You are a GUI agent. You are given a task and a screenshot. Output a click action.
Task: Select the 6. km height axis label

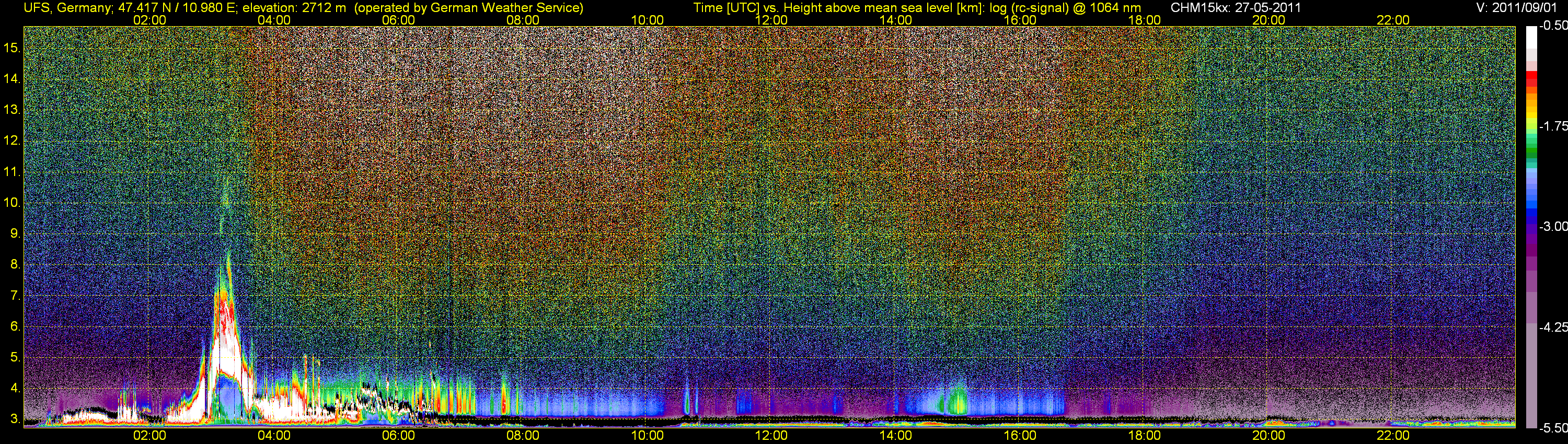click(x=16, y=326)
